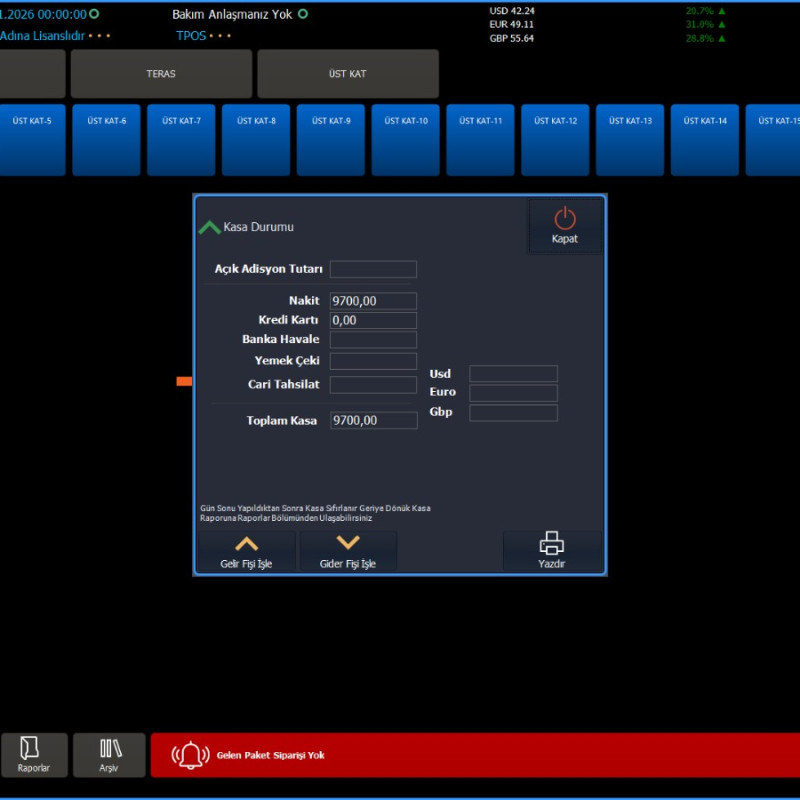Switch to the TERAS section tab
The width and height of the screenshot is (800, 800).
pos(161,74)
